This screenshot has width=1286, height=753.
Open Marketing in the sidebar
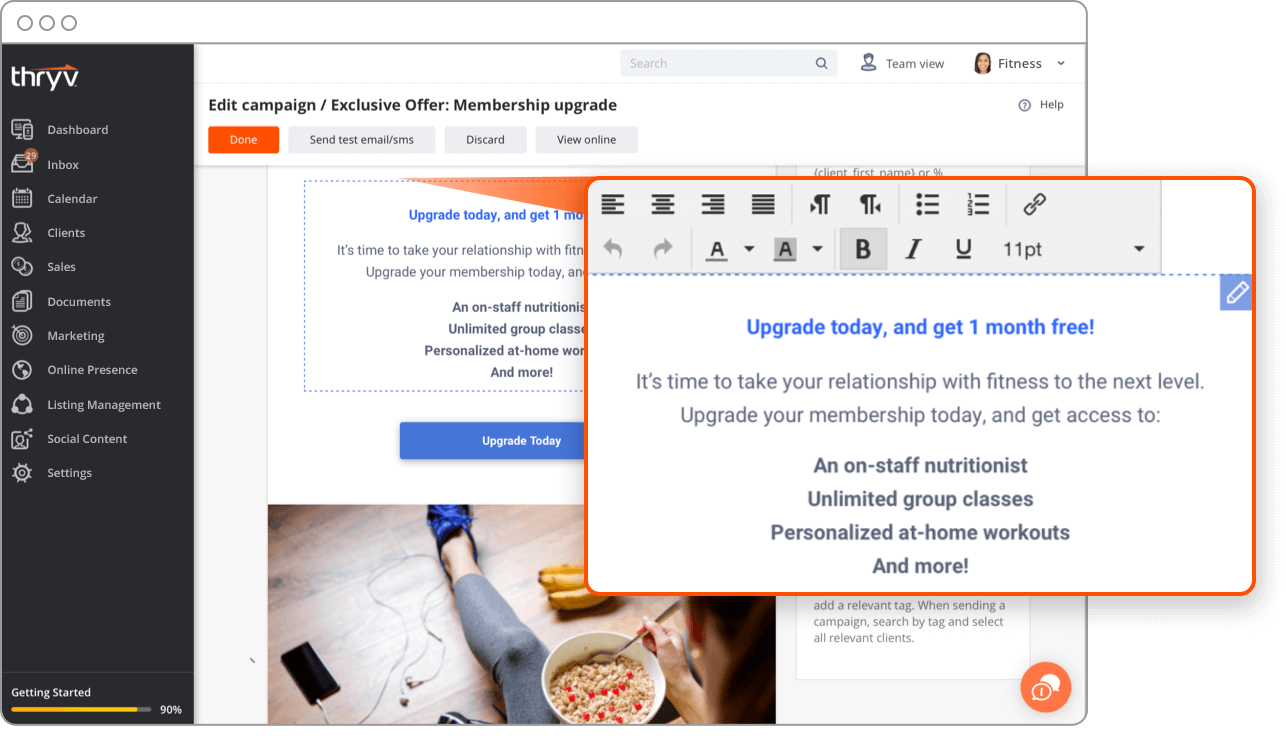(75, 336)
